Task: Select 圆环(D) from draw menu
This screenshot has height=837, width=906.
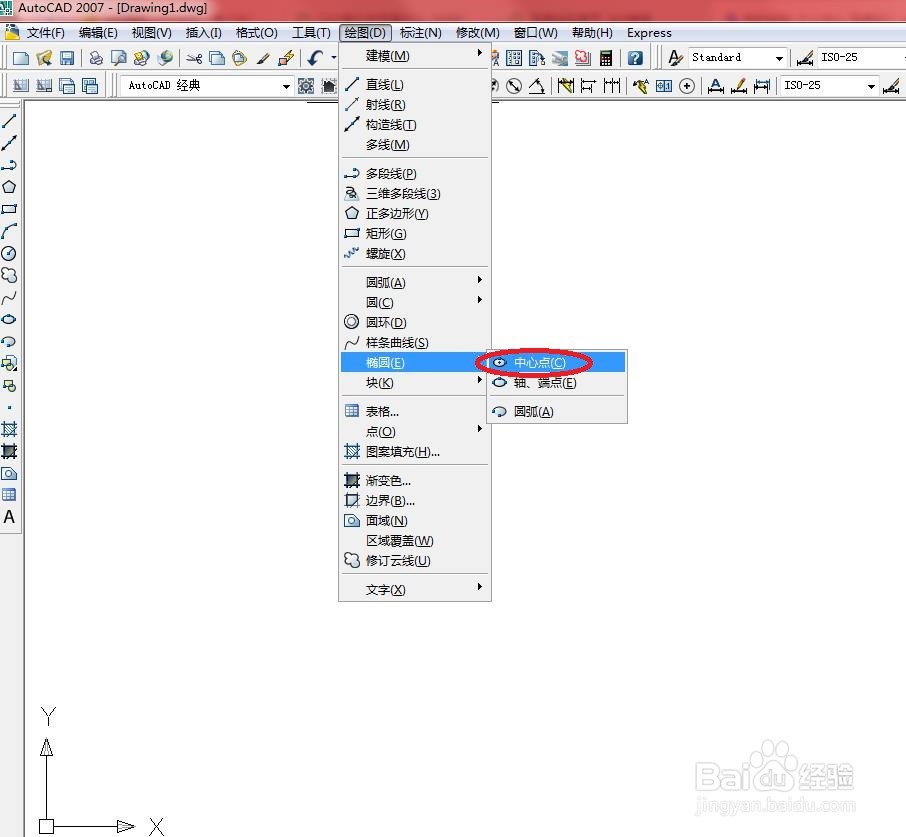Action: tap(415, 323)
